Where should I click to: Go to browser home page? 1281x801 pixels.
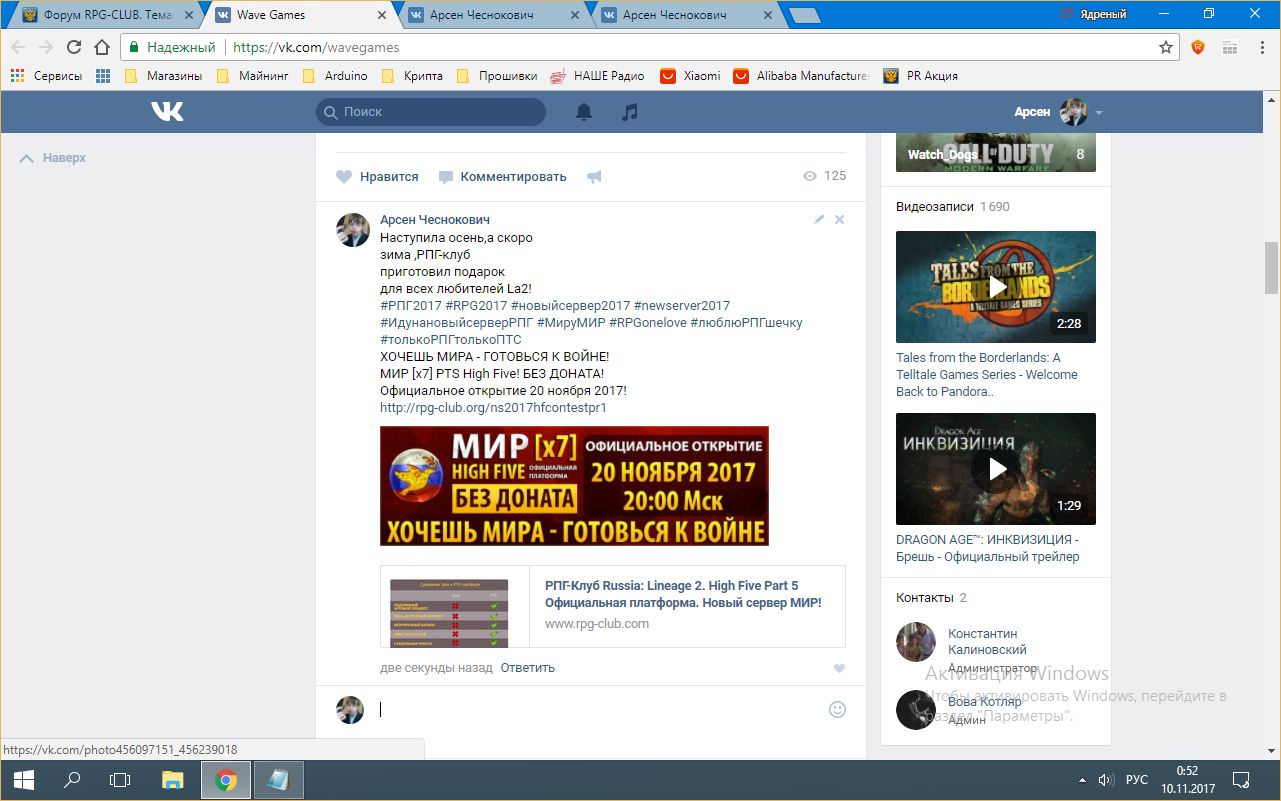(102, 47)
